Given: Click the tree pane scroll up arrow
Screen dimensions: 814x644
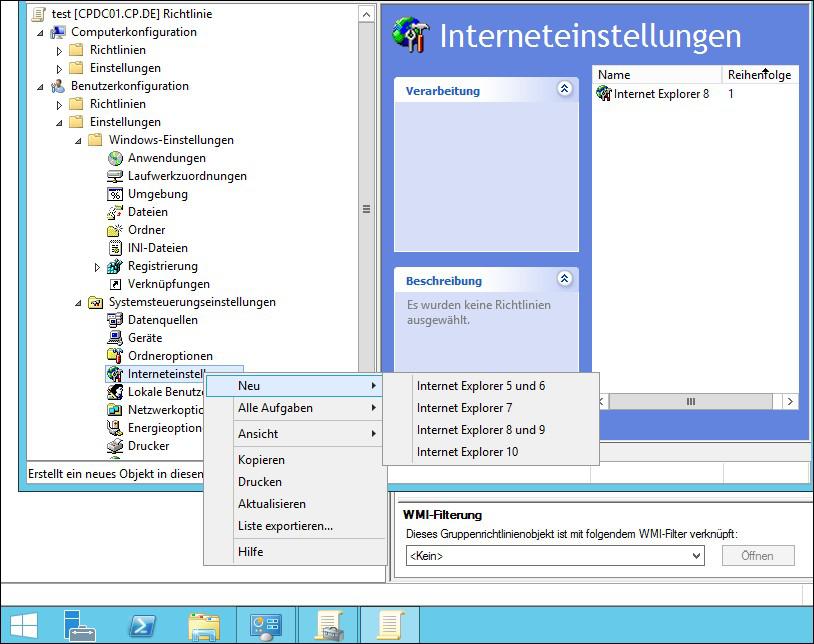Looking at the screenshot, I should (366, 15).
